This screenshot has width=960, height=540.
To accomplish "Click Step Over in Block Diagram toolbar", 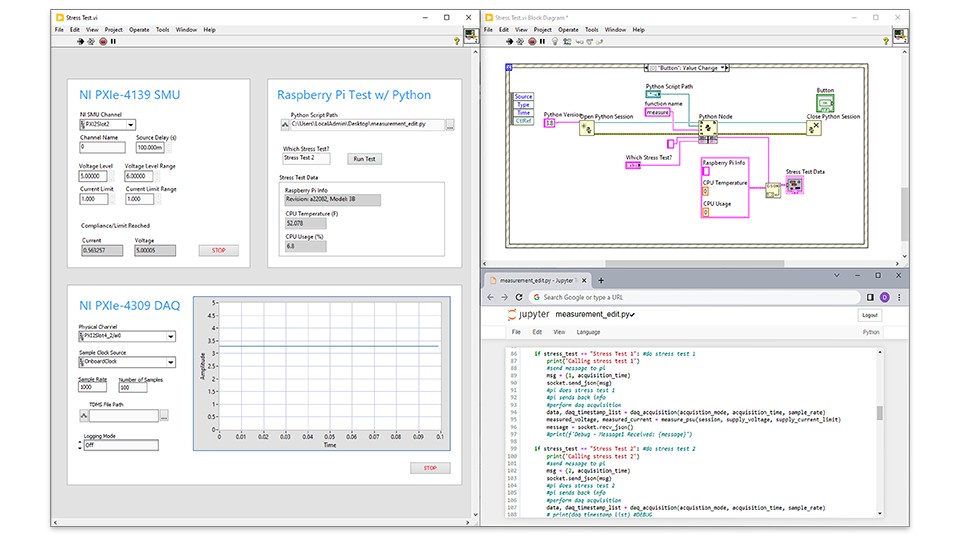I will [590, 42].
